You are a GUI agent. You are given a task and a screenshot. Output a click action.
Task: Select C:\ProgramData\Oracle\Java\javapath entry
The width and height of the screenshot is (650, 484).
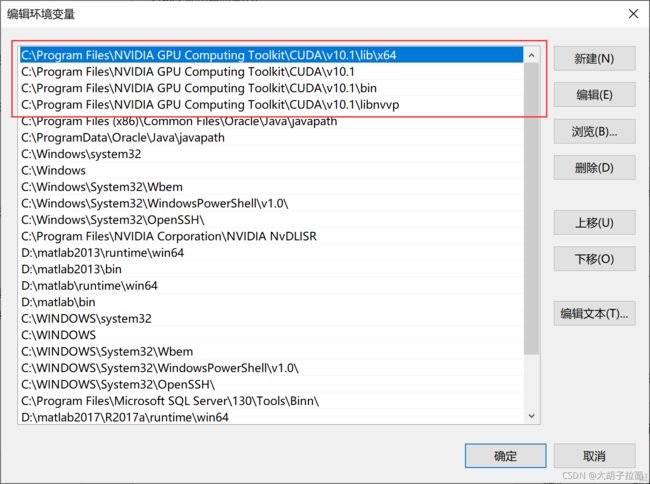[x=272, y=137]
